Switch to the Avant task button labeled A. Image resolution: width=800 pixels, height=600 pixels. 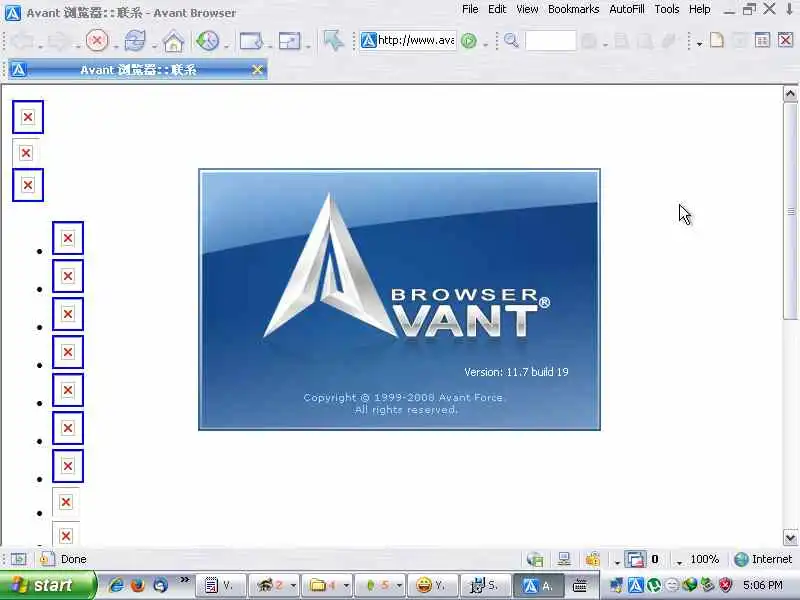(538, 586)
